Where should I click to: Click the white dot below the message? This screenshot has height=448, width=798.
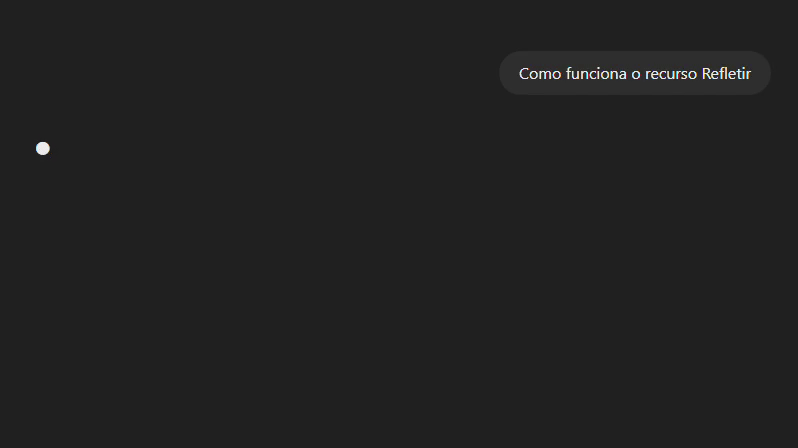[43, 148]
